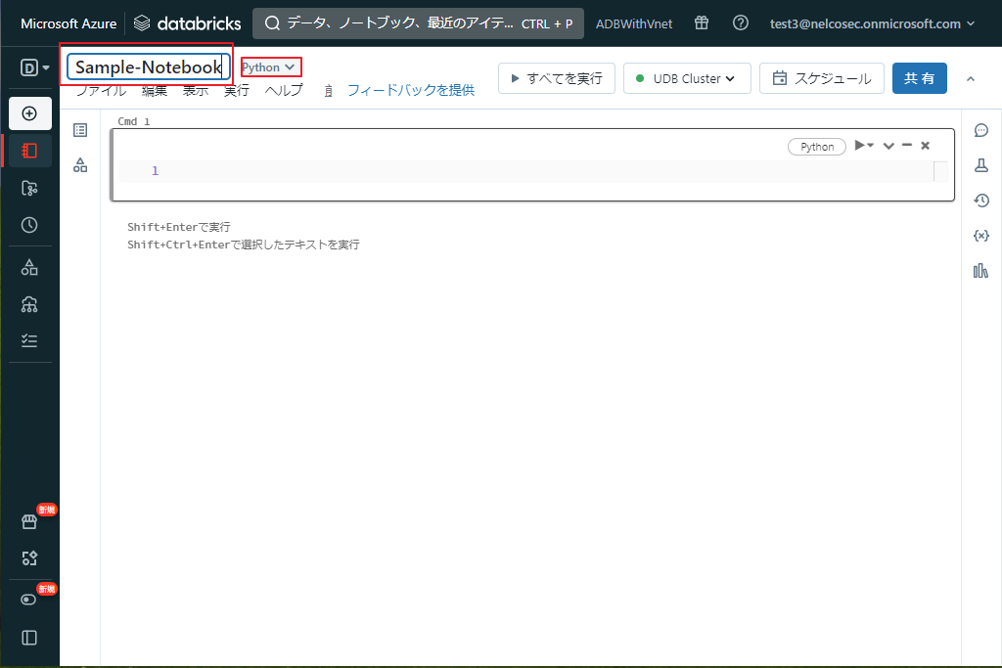Minimize cell Cmd 1 with dash icon
Screen dimensions: 1002x668
pos(907,146)
